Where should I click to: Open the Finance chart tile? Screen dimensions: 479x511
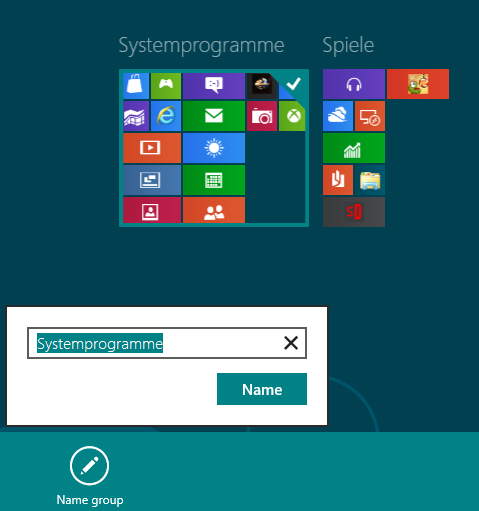point(354,148)
